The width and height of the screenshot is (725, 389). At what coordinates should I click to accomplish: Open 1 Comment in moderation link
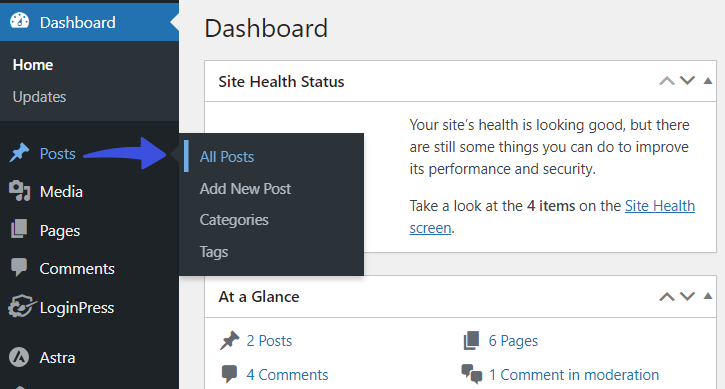click(574, 375)
